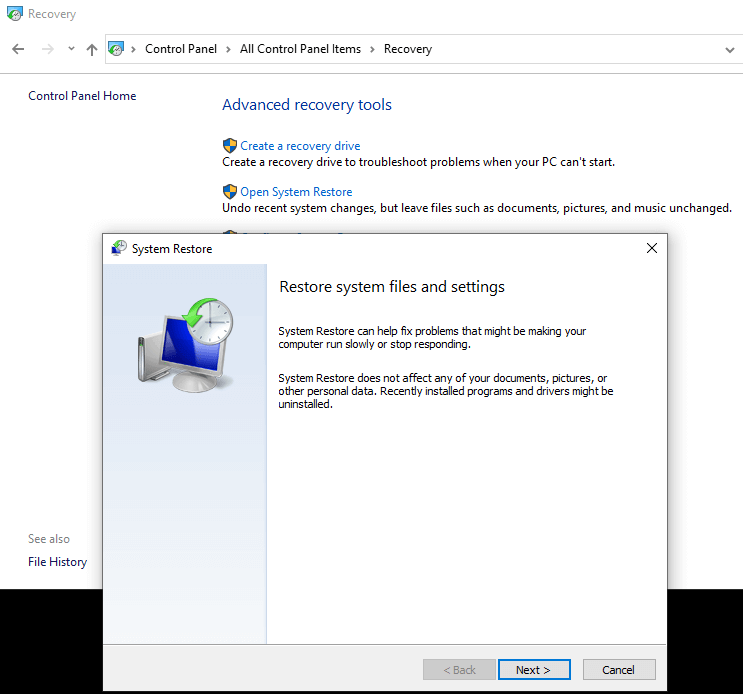
Task: Click the Recovery window title icon
Action: pyautogui.click(x=15, y=14)
